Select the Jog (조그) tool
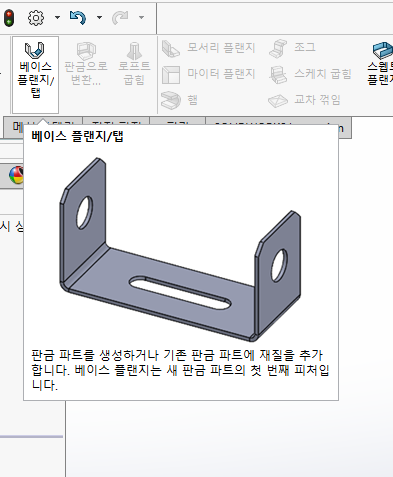 click(292, 48)
